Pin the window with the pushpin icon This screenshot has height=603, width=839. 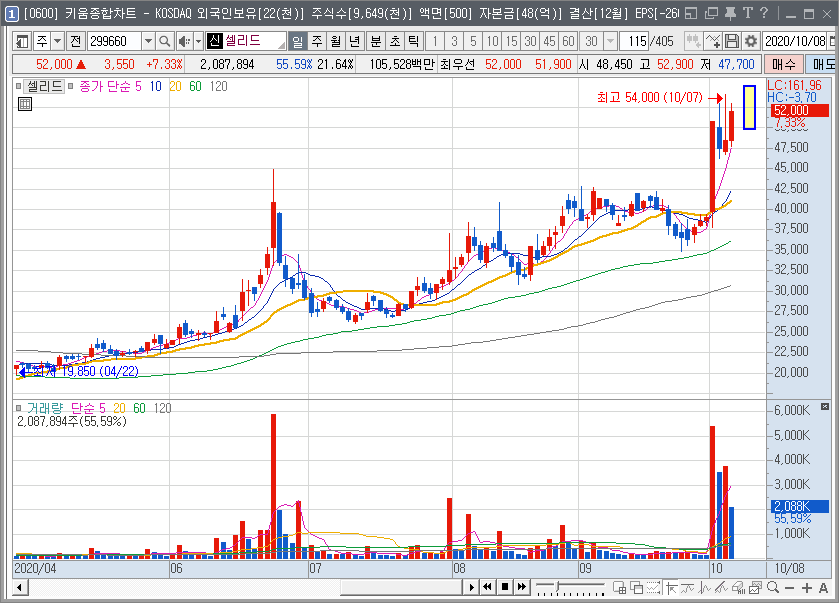(x=730, y=13)
